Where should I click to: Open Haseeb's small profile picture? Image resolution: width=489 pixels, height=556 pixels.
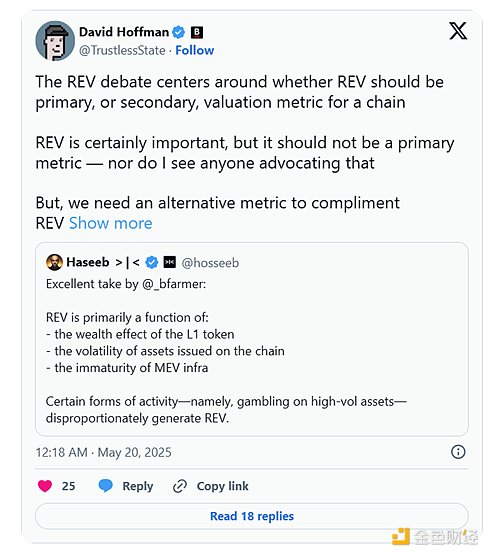pyautogui.click(x=55, y=262)
